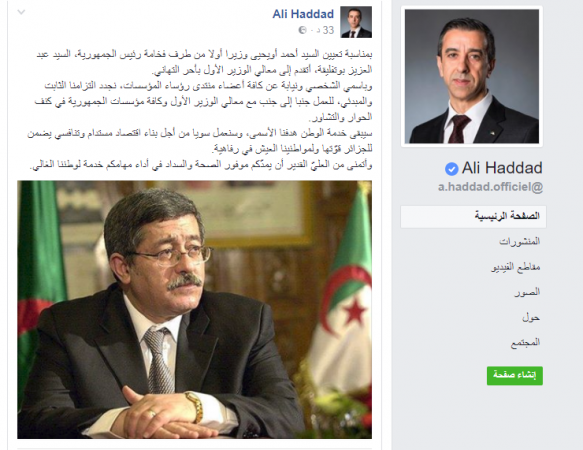
Task: Open the post's attached photo
Action: point(194,309)
